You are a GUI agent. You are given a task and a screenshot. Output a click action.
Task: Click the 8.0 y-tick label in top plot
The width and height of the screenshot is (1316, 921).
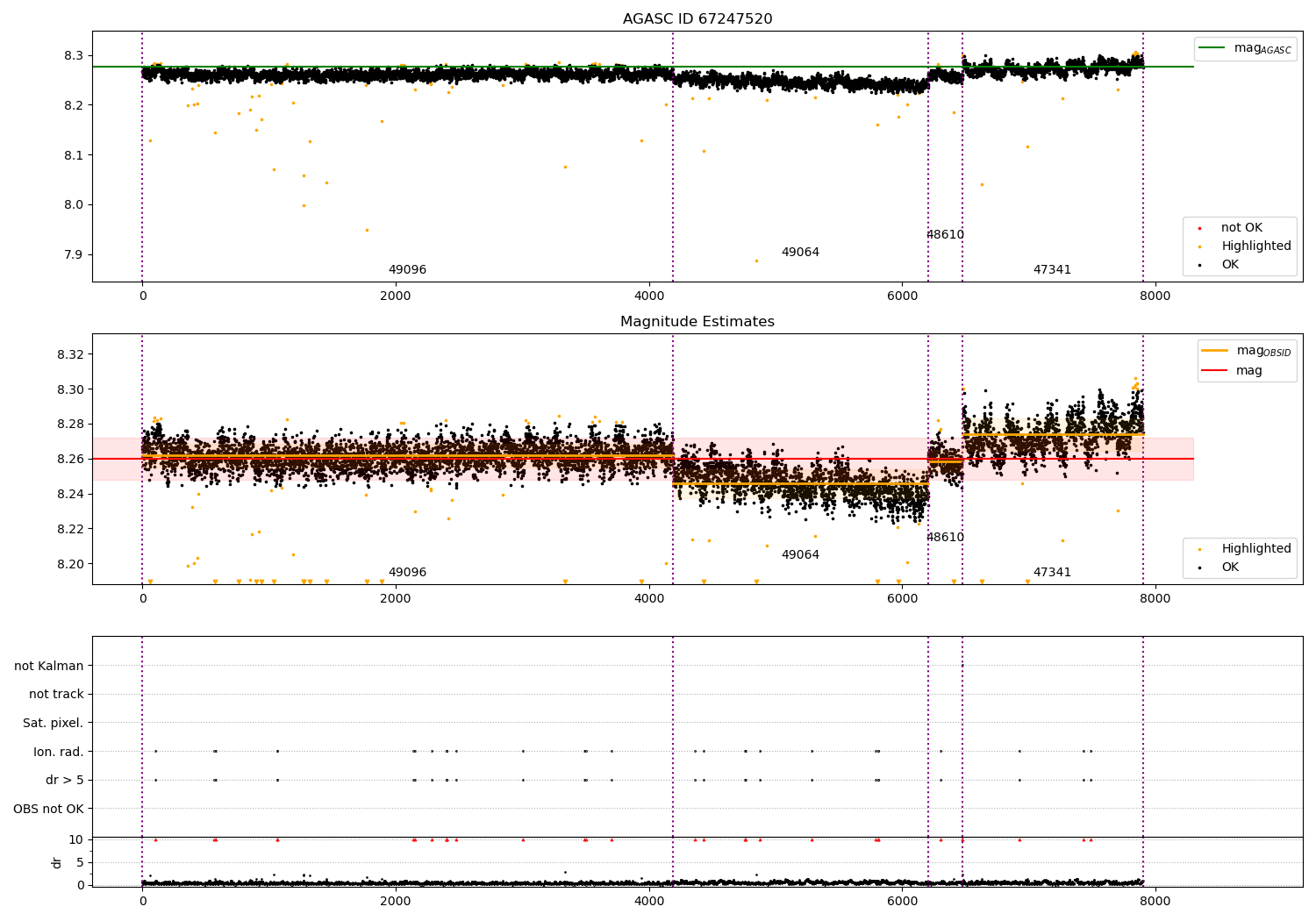click(74, 205)
